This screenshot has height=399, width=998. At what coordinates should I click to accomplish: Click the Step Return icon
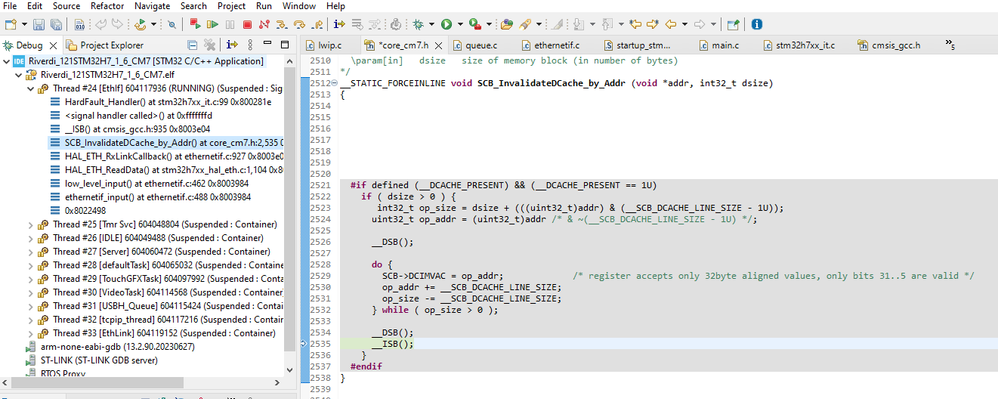pyautogui.click(x=316, y=24)
